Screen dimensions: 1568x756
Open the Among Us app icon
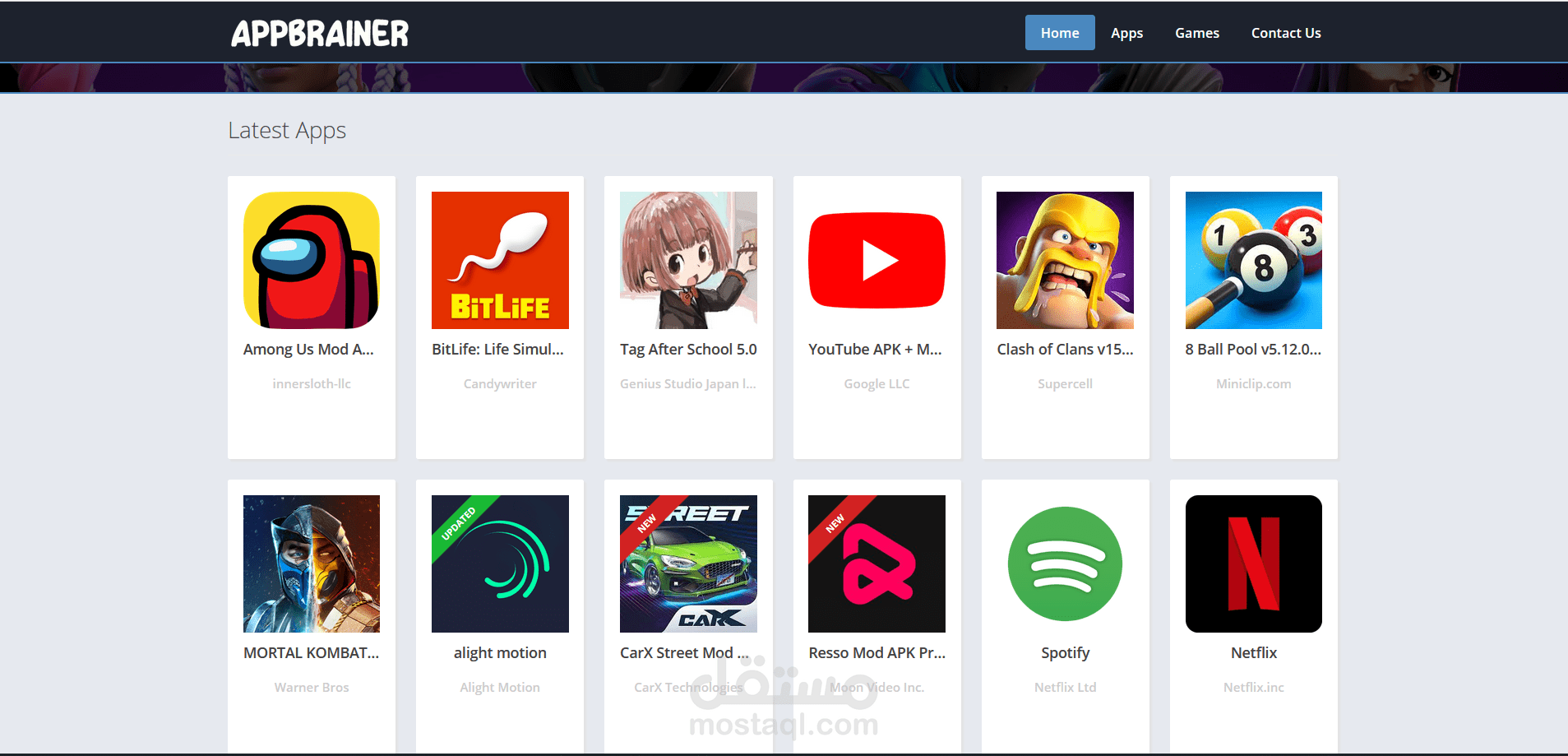coord(312,260)
